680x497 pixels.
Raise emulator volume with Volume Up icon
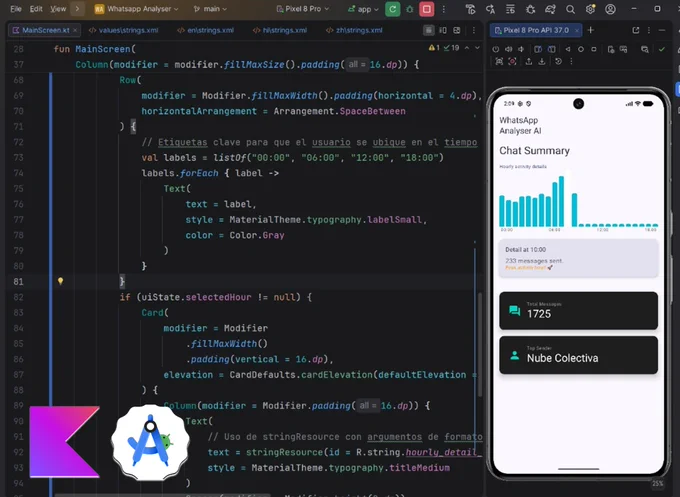(508, 49)
